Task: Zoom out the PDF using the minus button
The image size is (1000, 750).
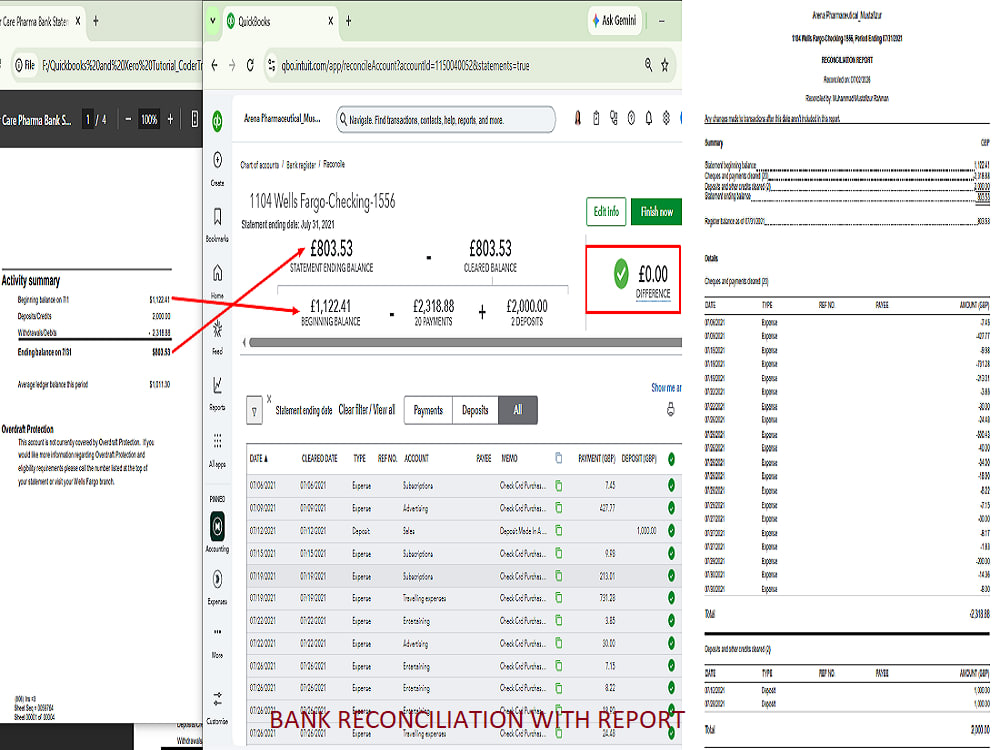Action: [x=128, y=119]
